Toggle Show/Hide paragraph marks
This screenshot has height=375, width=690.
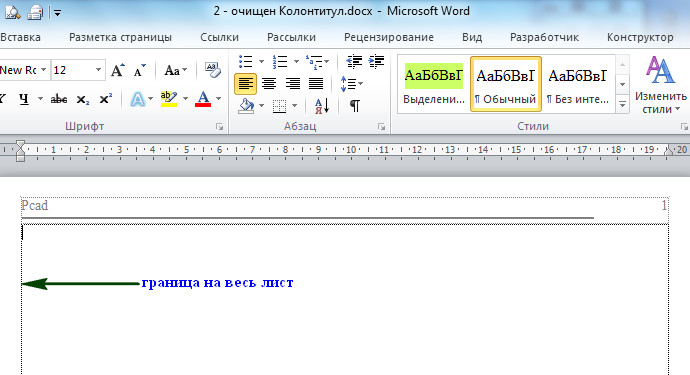tap(355, 106)
